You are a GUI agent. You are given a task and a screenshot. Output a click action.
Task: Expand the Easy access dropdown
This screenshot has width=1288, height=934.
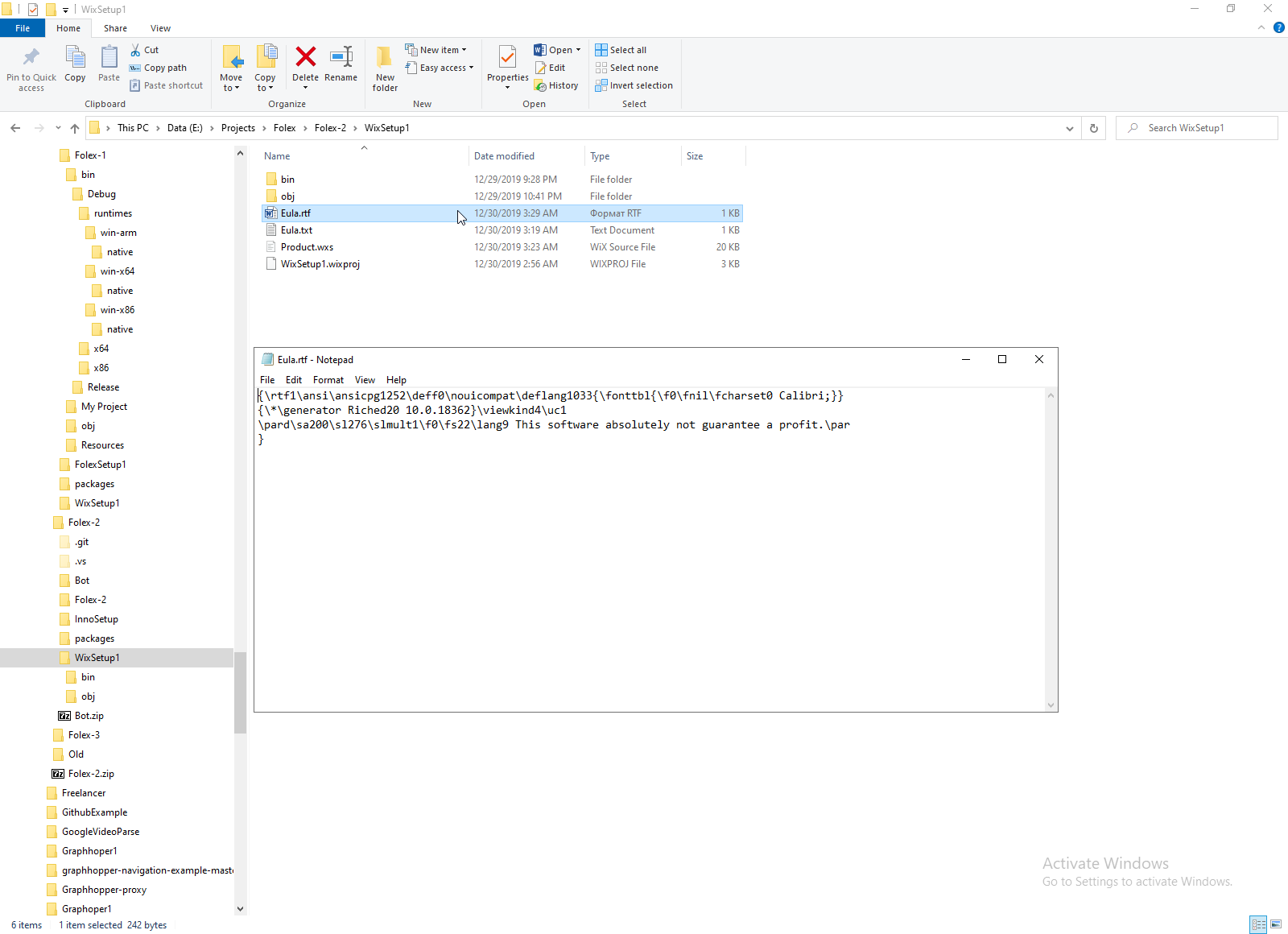coord(439,68)
